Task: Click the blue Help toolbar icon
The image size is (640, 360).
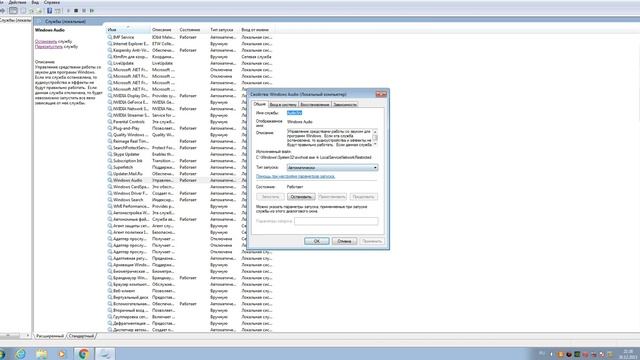Action: [x=49, y=11]
